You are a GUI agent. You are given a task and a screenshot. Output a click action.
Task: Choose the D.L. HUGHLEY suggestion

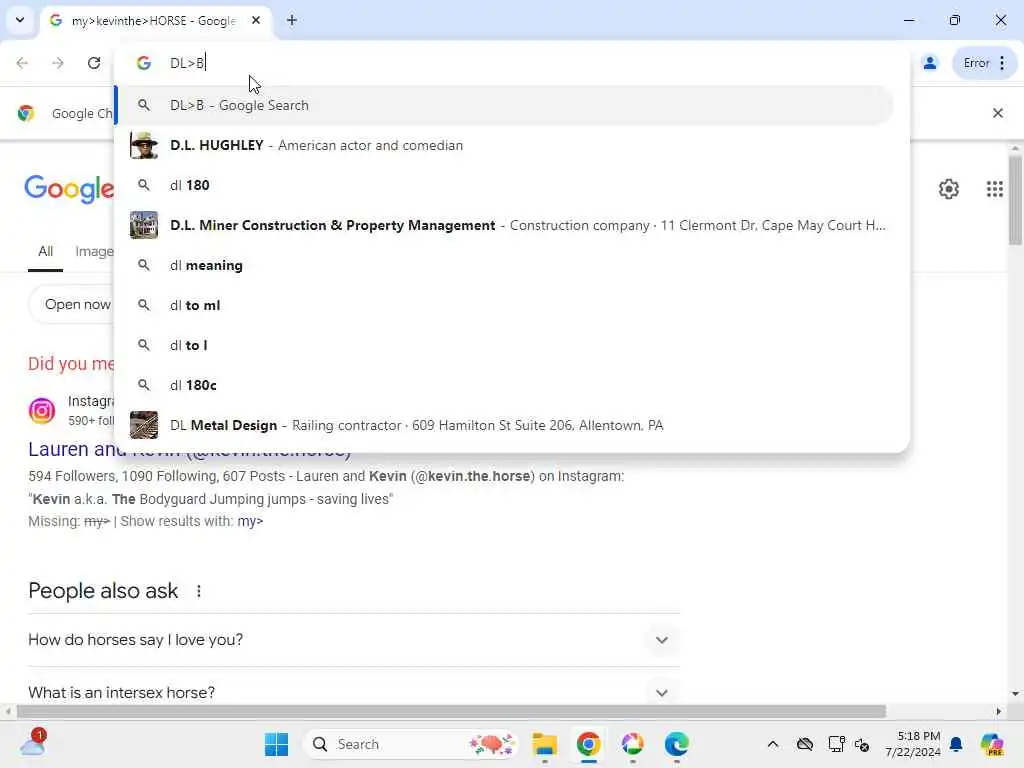[504, 145]
